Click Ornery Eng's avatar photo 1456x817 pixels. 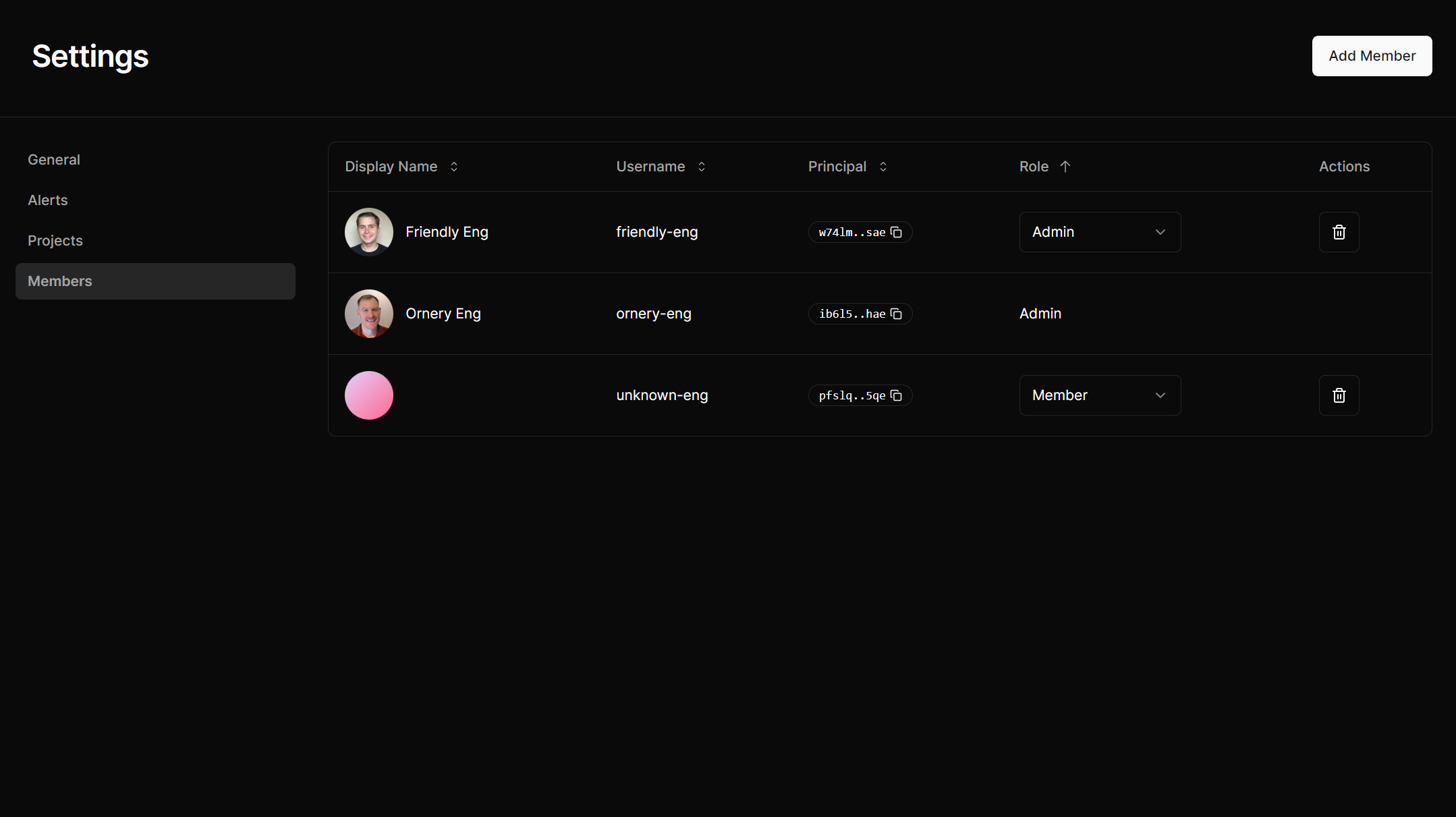[369, 314]
